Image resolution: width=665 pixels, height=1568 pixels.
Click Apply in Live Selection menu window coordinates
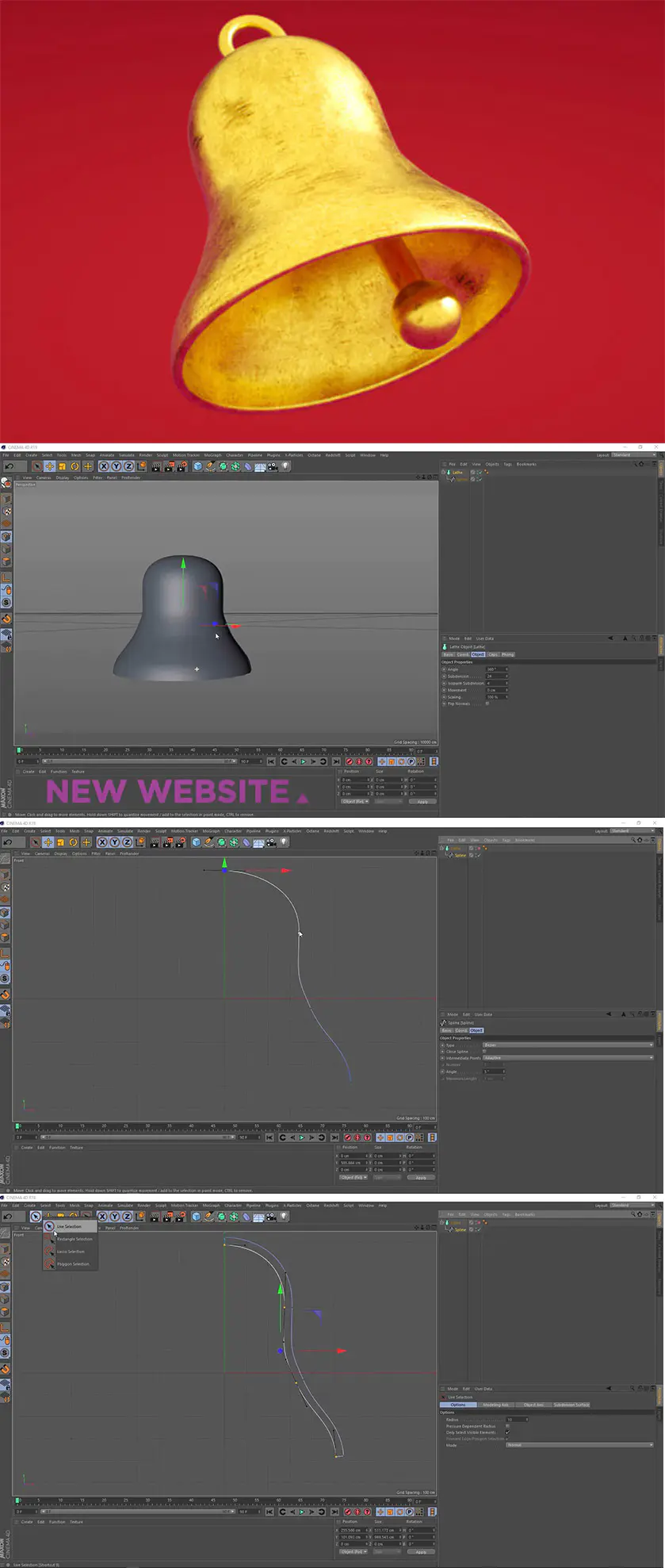coord(420,1552)
